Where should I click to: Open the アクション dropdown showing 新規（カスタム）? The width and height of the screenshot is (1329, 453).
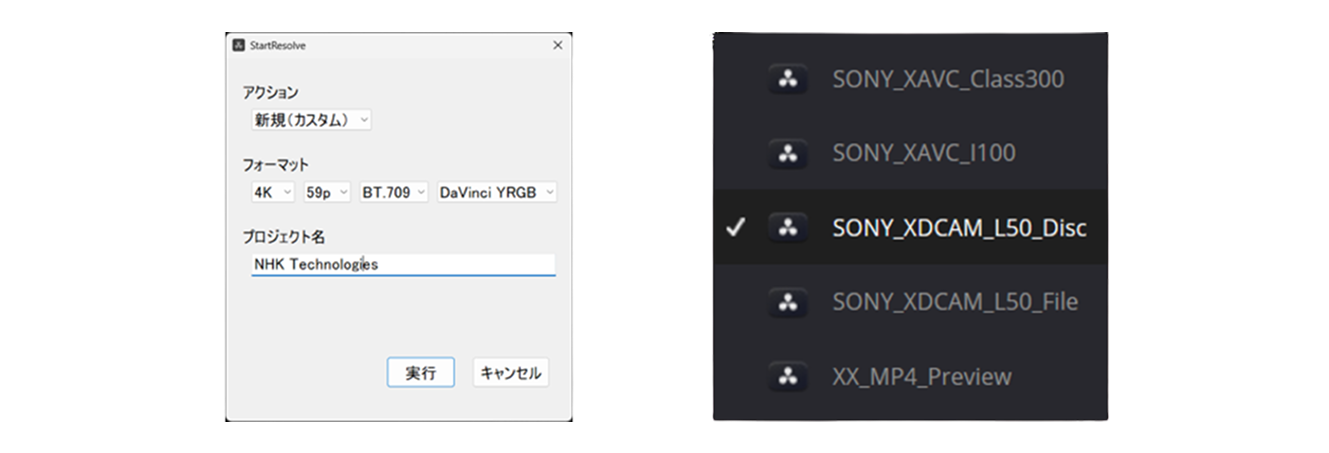pos(310,120)
